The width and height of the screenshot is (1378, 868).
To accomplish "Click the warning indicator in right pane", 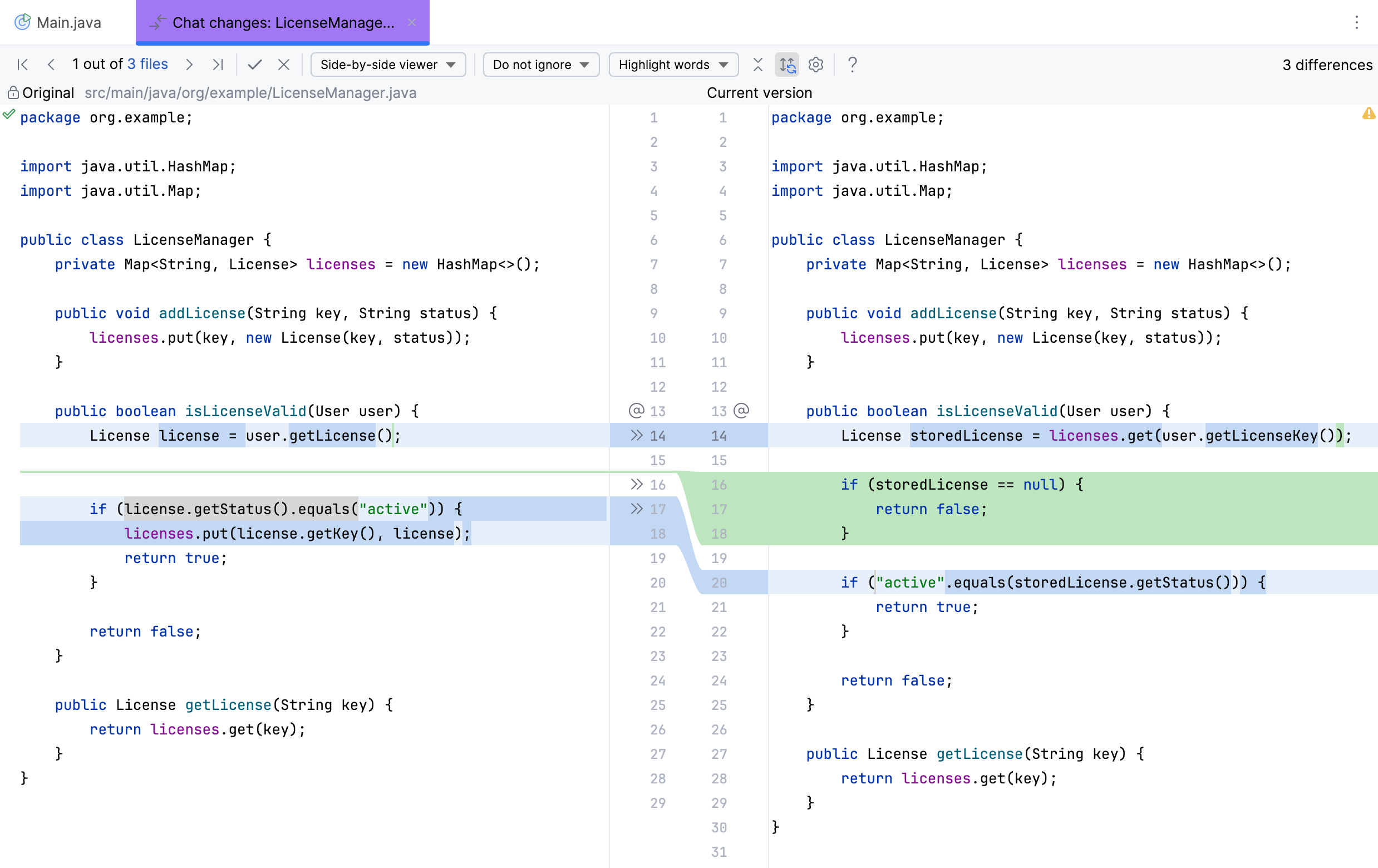I will tap(1369, 114).
